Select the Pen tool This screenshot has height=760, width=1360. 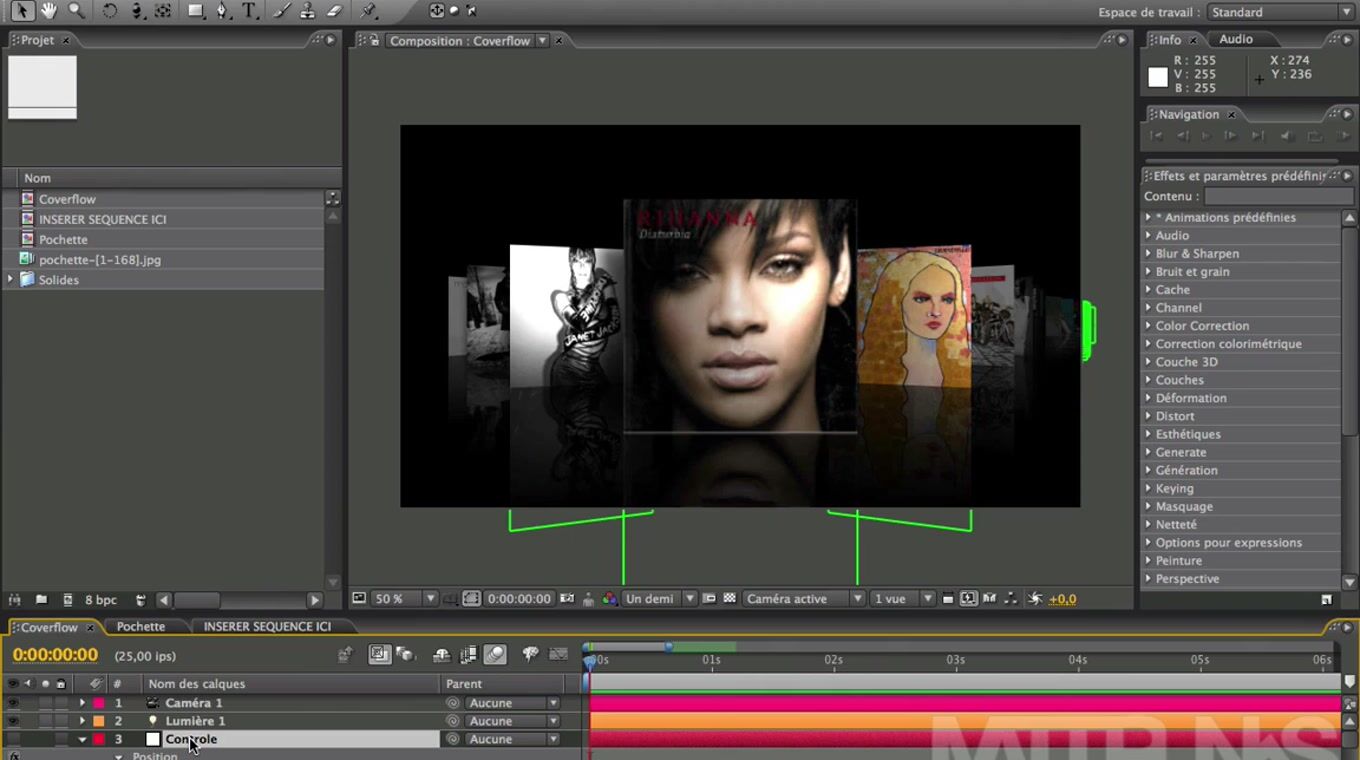pyautogui.click(x=222, y=11)
